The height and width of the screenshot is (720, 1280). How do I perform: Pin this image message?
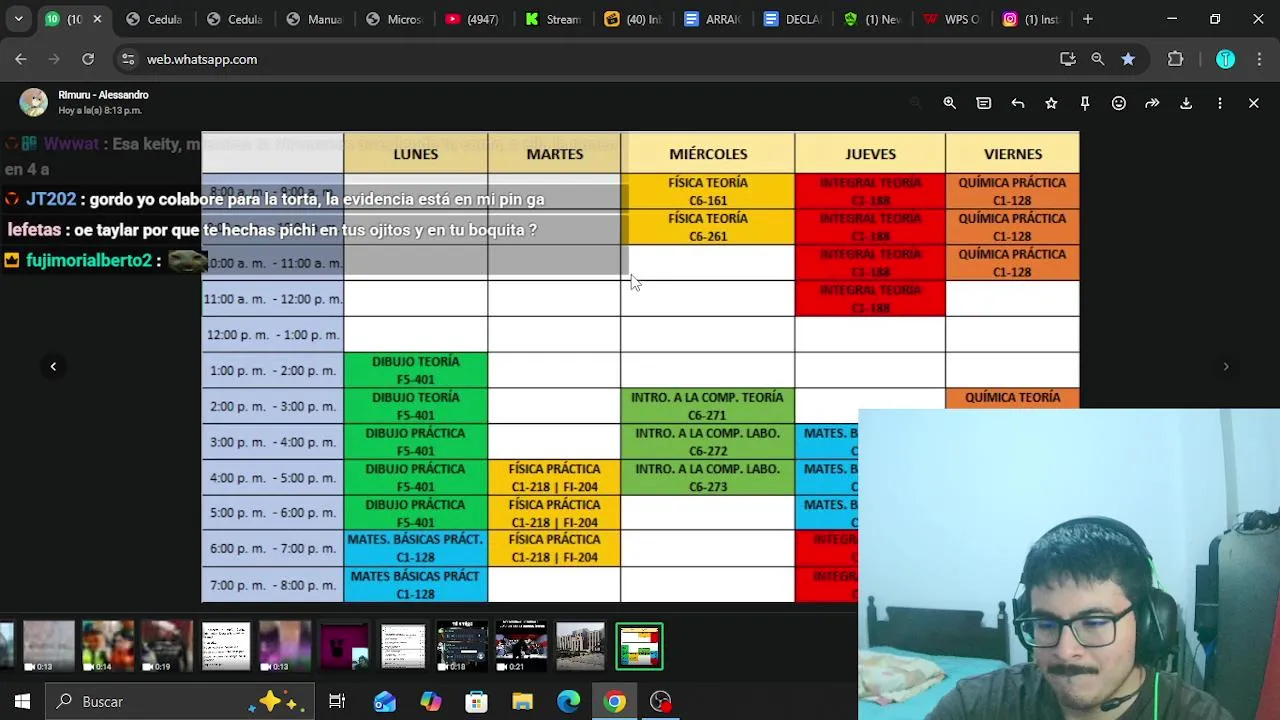click(x=1085, y=103)
